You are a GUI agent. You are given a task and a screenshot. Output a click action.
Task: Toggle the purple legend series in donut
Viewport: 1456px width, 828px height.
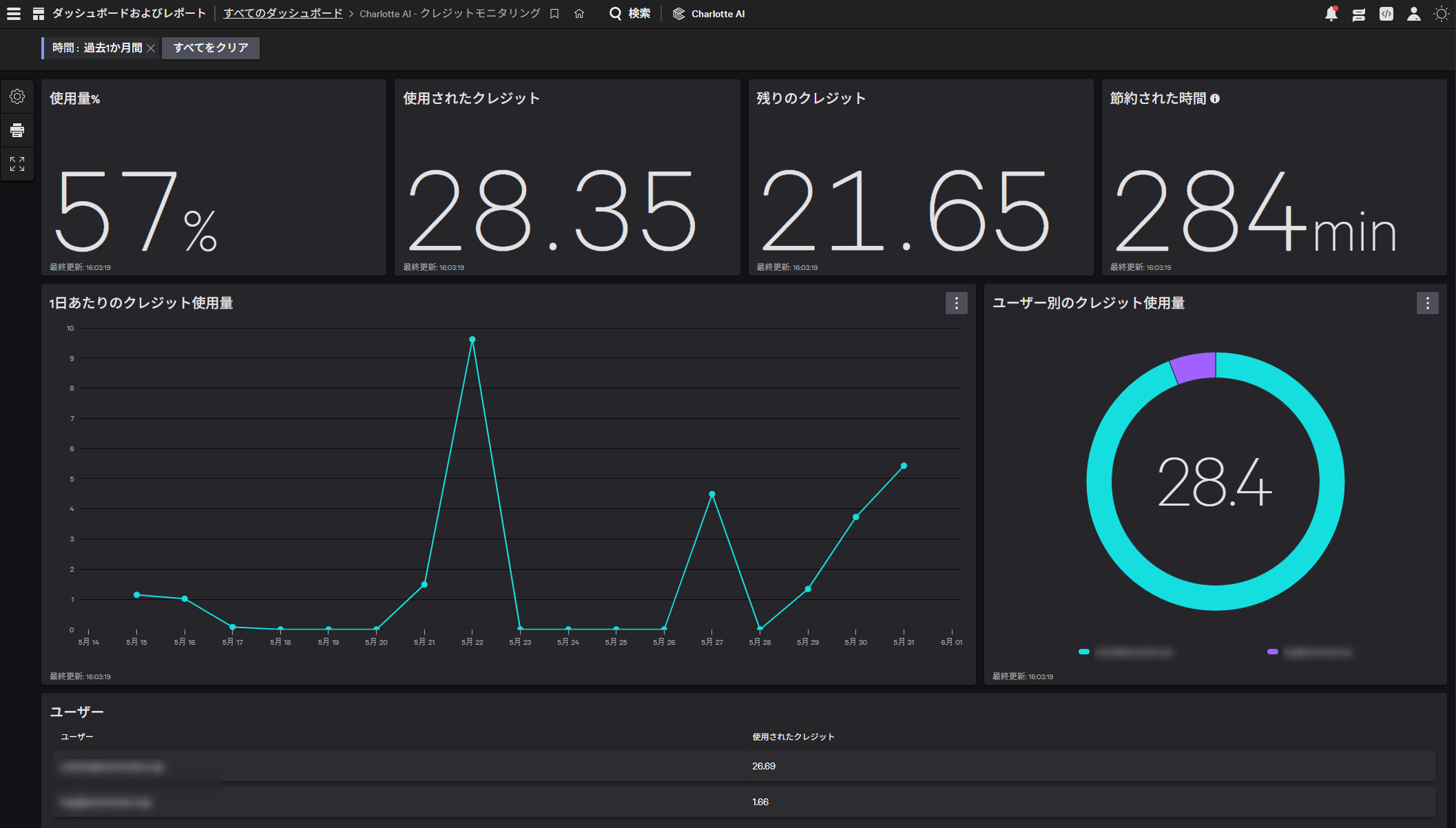(x=1309, y=652)
